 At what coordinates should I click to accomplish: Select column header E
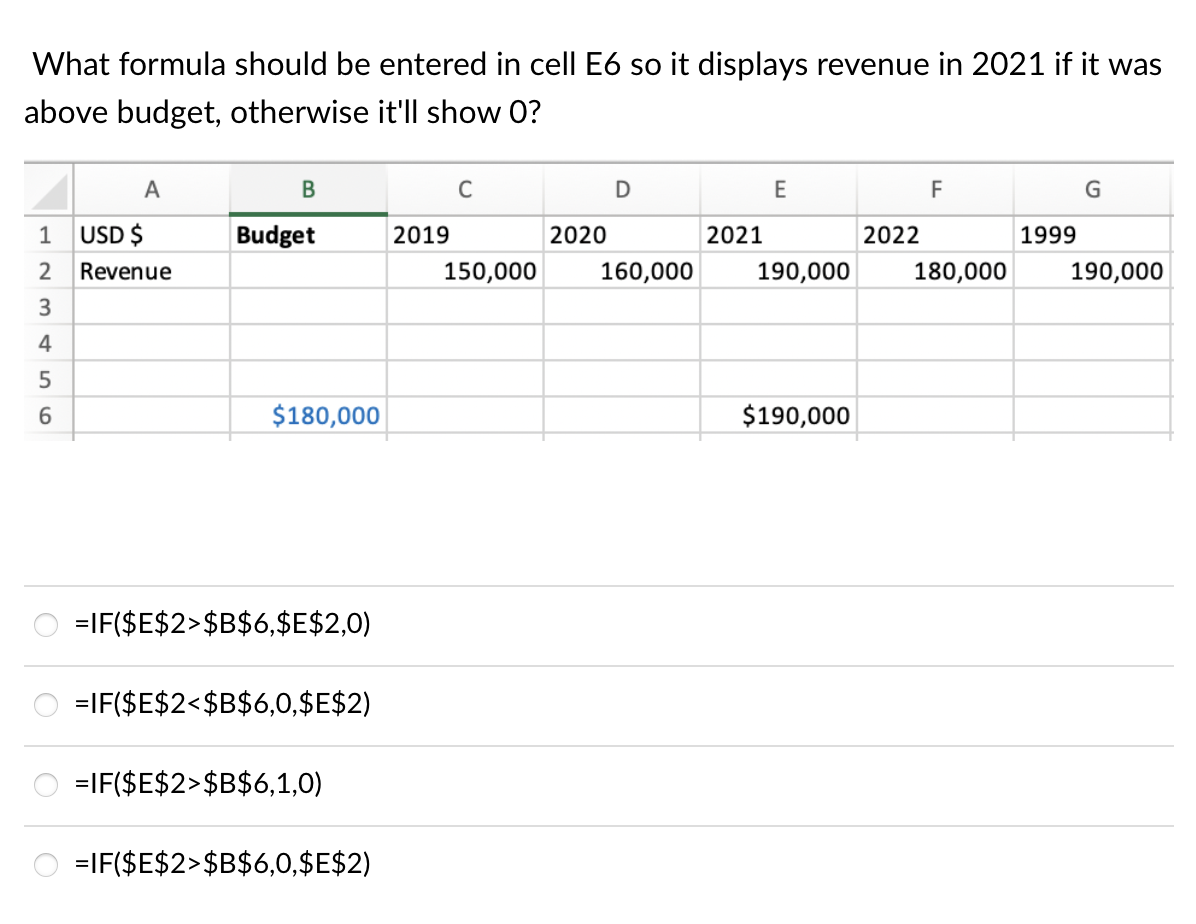[779, 190]
